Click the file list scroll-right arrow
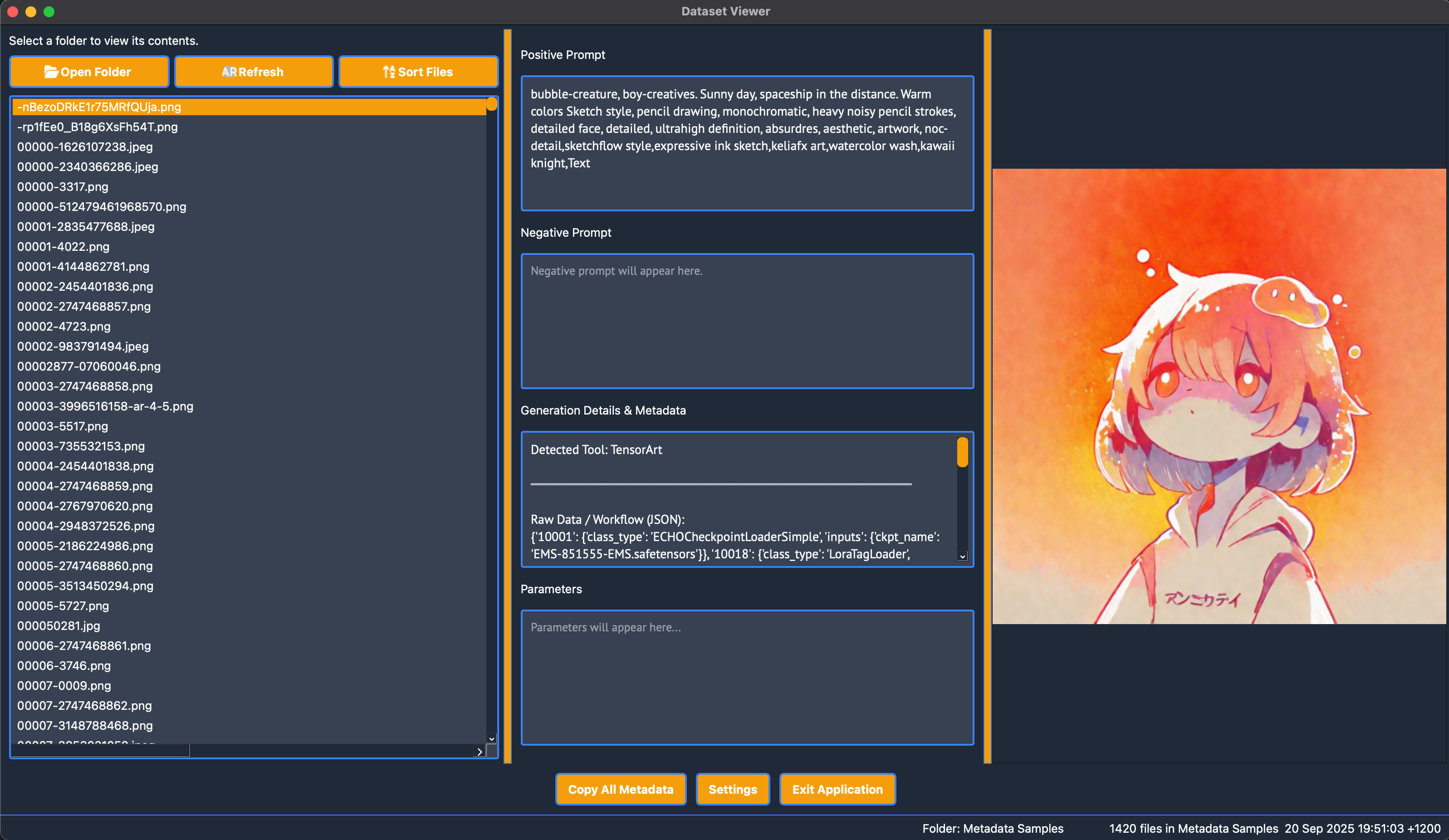The image size is (1449, 840). 480,752
